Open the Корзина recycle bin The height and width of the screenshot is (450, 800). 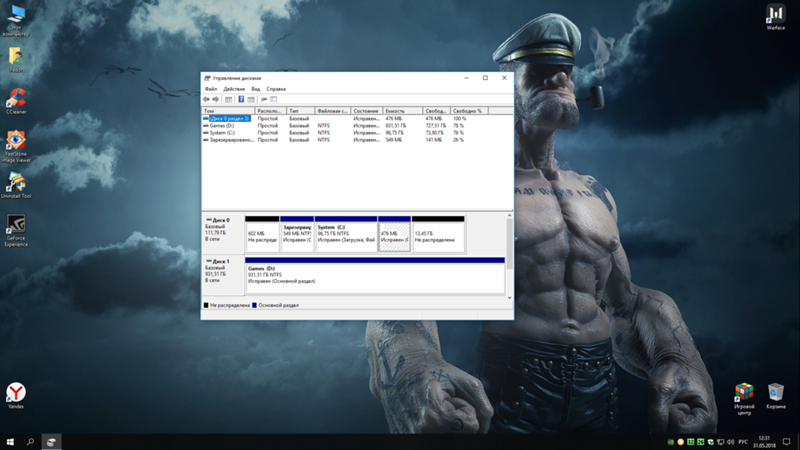tap(776, 396)
